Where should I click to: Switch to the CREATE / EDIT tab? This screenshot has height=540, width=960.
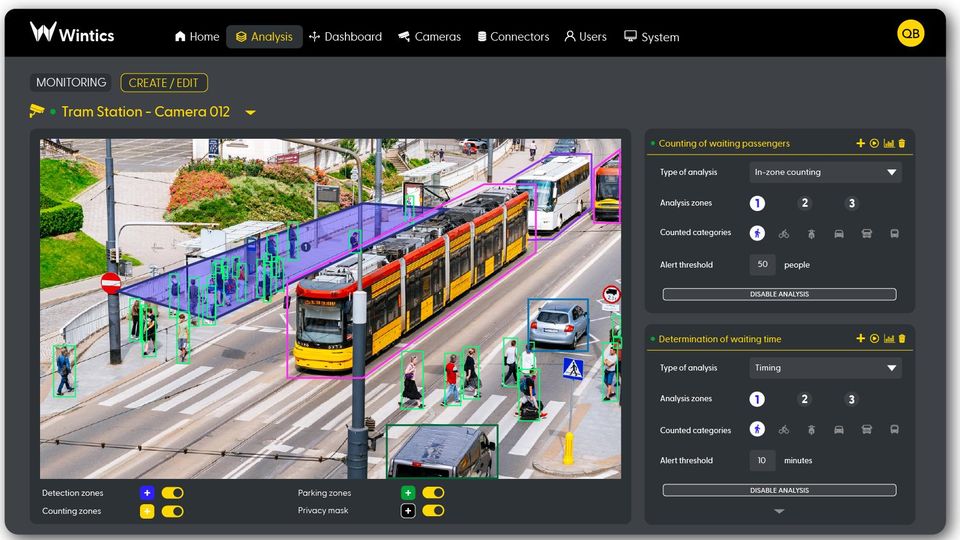(164, 83)
